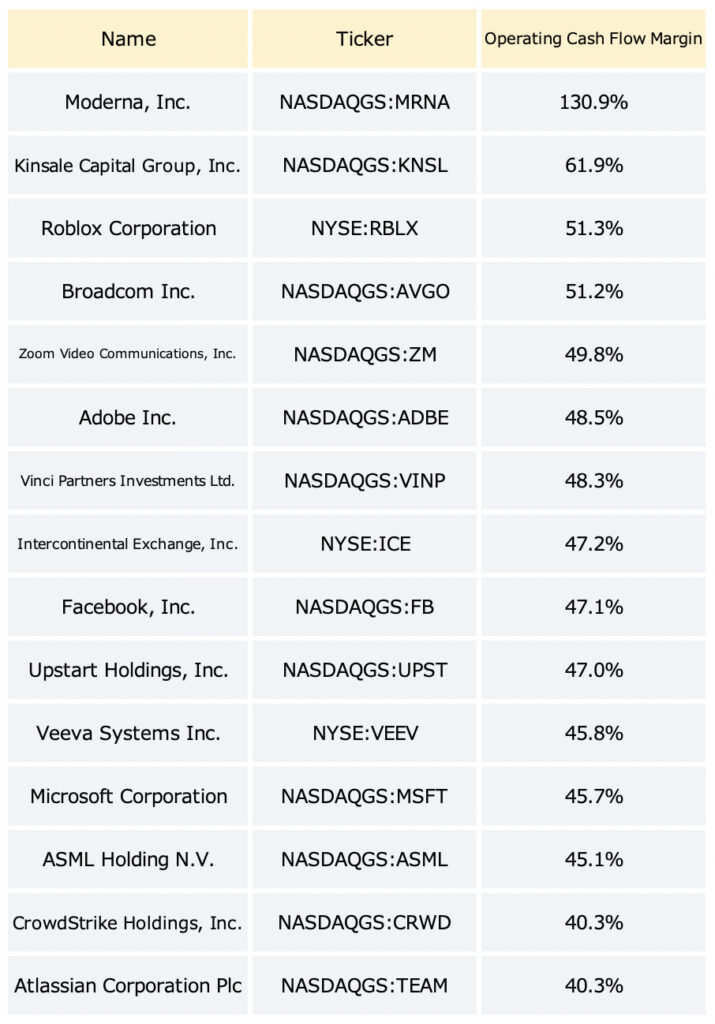Select the Roblox Corporation name cell
Screen dimensions: 715x1024
coord(128,228)
